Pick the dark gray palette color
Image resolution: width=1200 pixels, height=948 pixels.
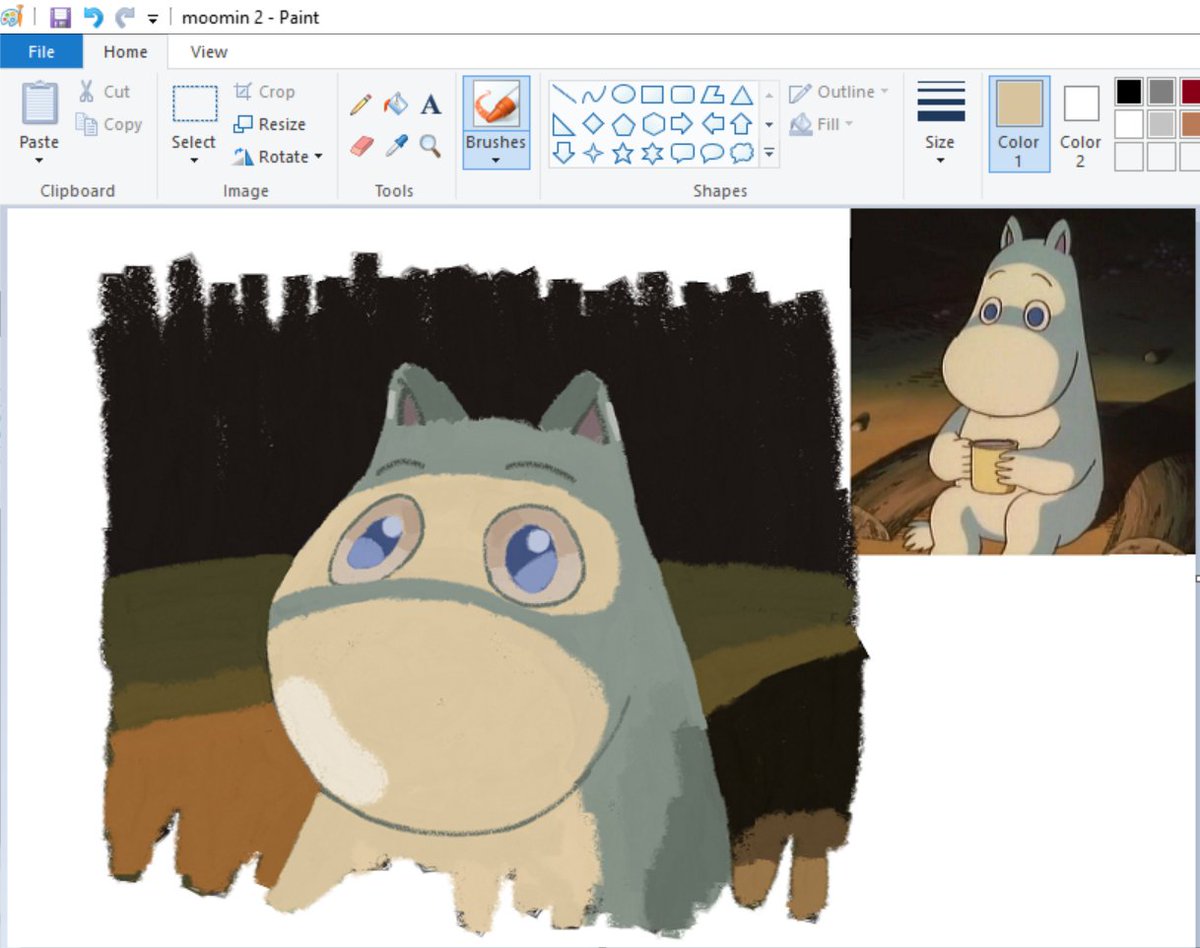point(1161,92)
